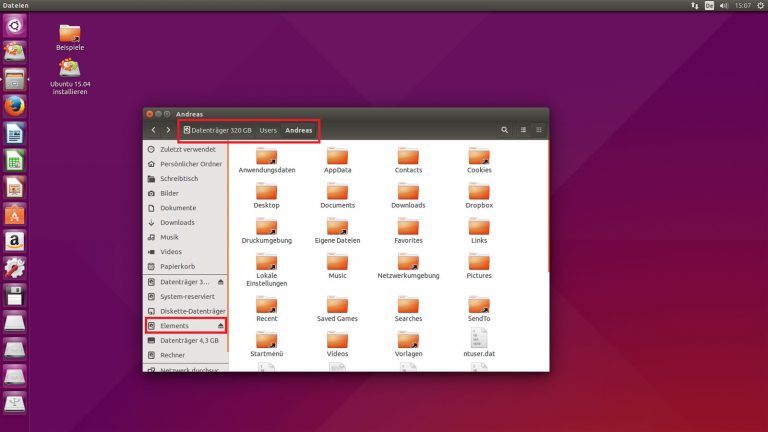
Task: Select Datenträger 320 GB in path bar
Action: click(x=216, y=130)
